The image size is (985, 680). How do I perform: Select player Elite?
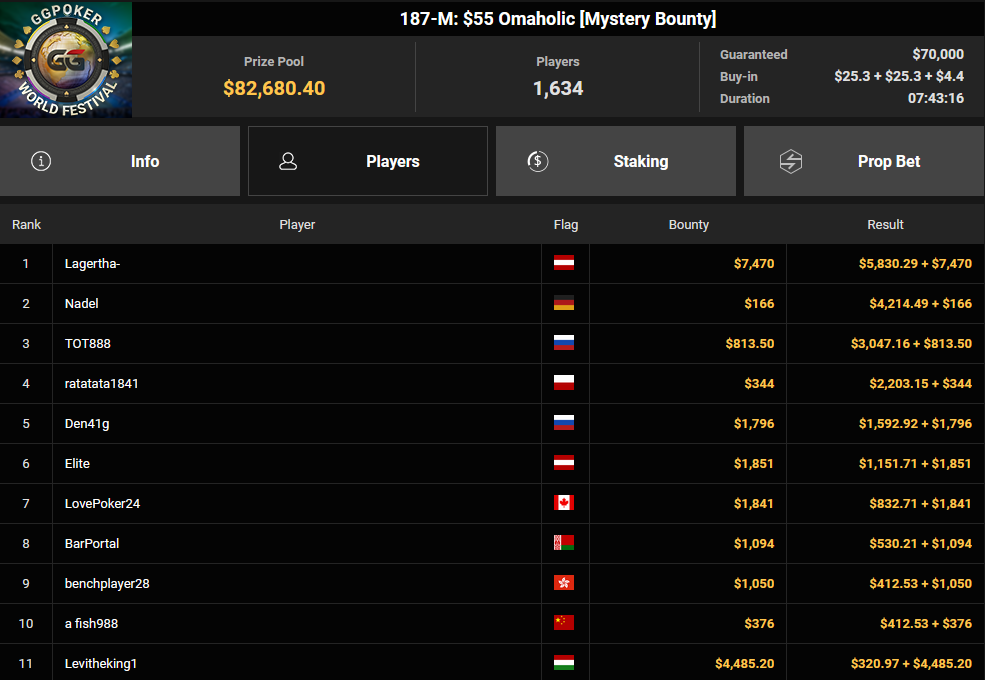coord(77,463)
